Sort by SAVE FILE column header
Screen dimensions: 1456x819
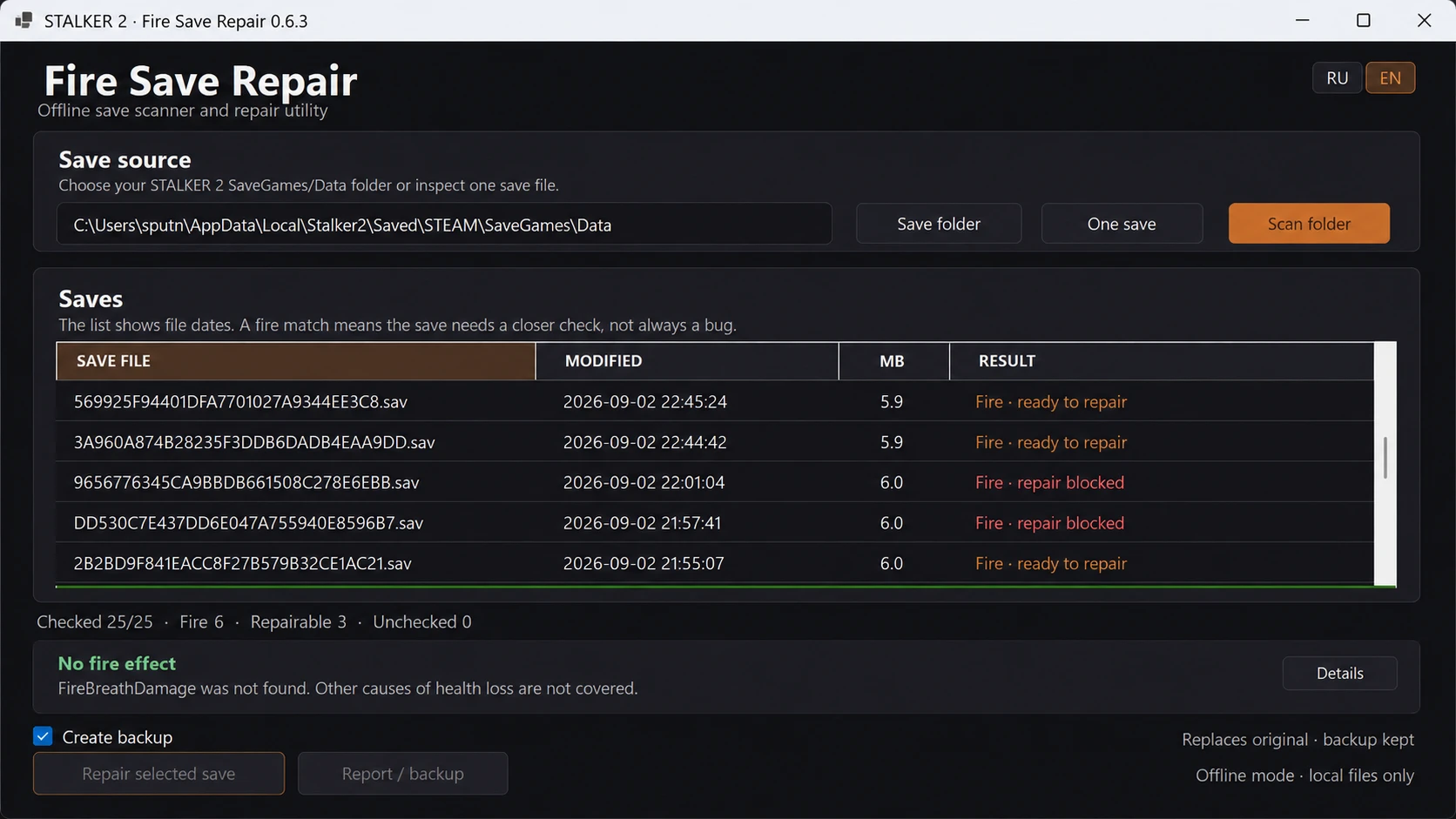296,361
